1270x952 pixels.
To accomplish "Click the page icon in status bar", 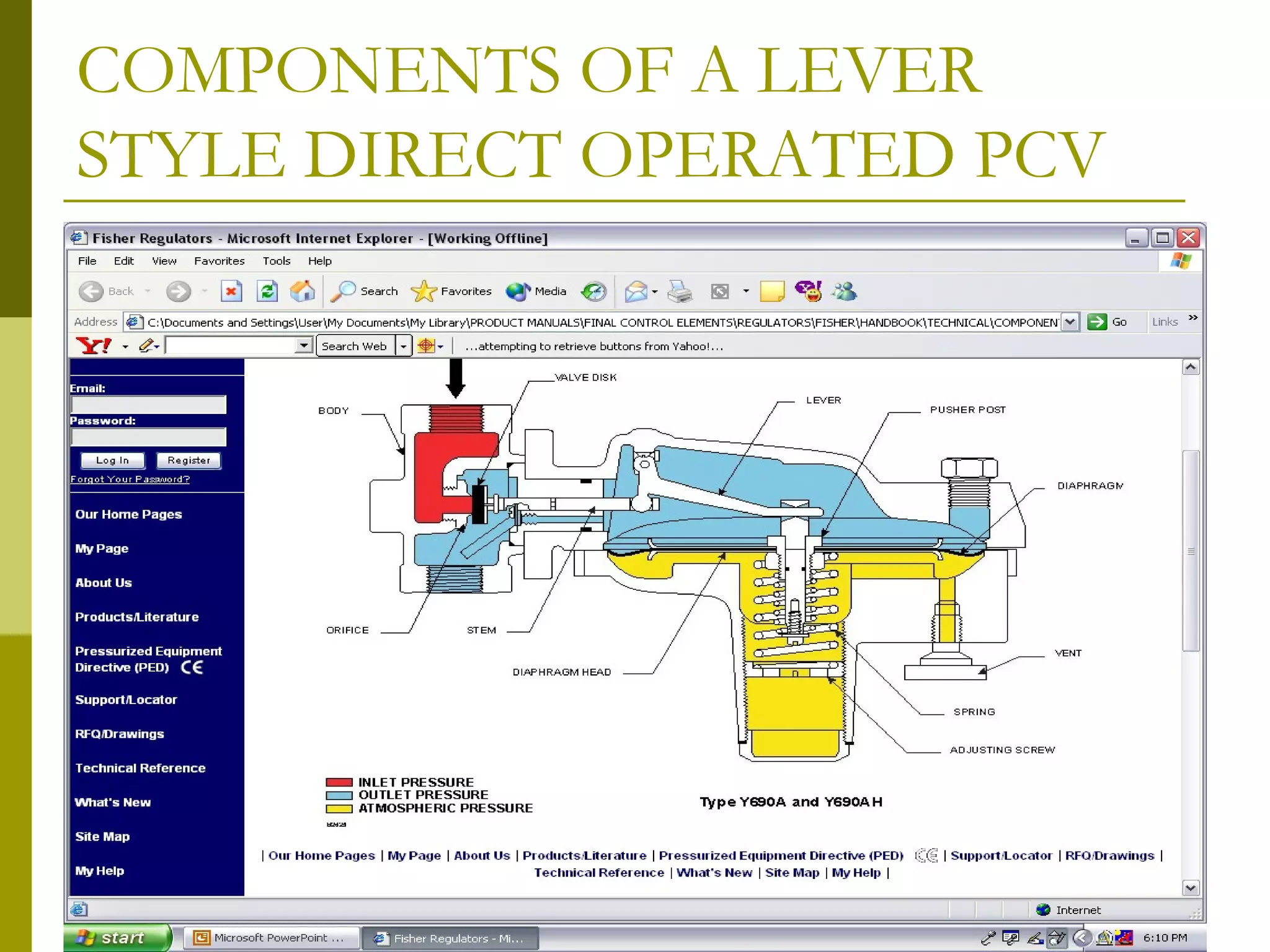I will (79, 909).
